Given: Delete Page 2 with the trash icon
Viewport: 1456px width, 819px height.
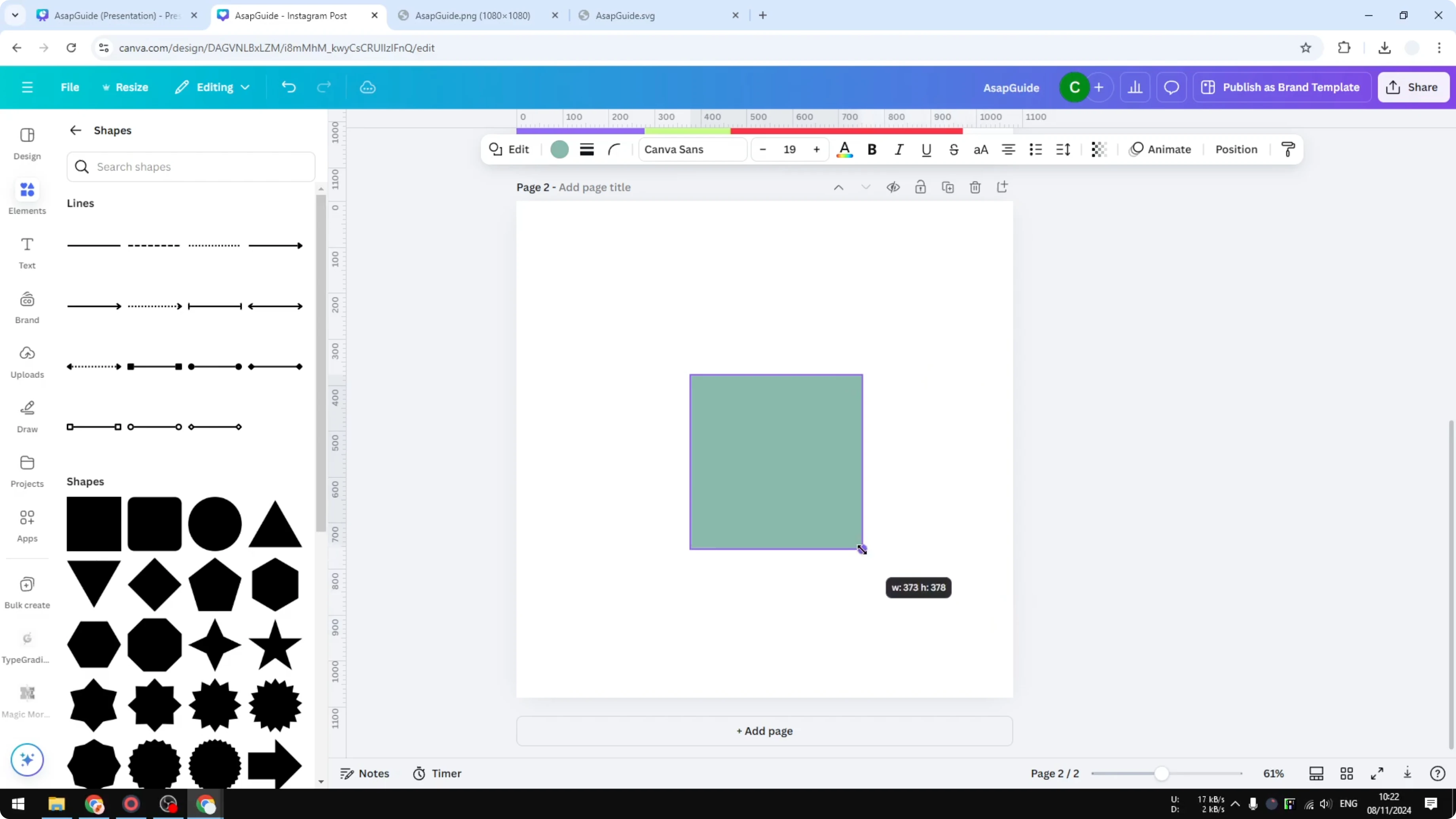Looking at the screenshot, I should 975,187.
